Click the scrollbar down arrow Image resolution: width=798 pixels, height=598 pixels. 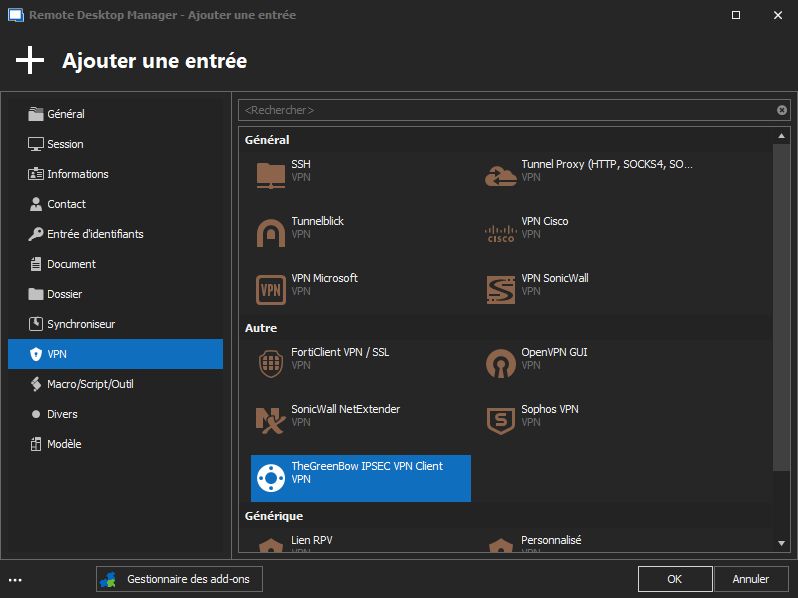(782, 543)
